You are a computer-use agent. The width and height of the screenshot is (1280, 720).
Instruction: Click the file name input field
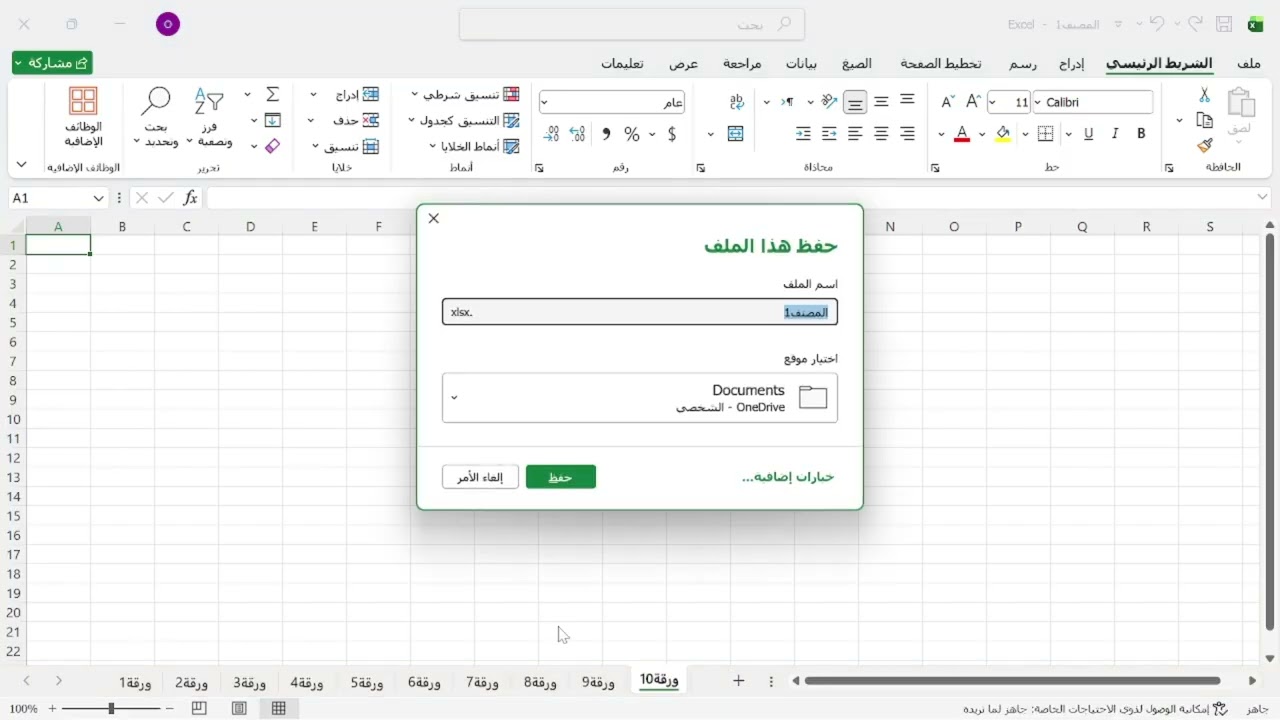pos(640,312)
